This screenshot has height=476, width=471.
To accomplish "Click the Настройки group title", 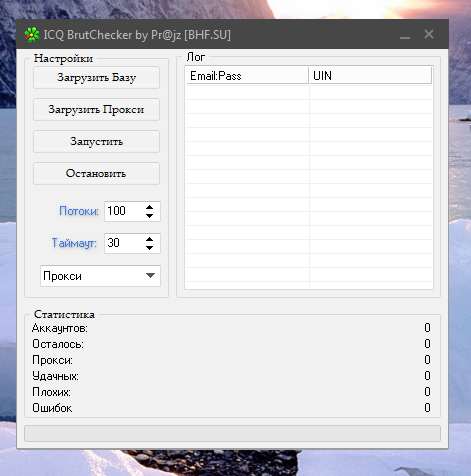I will tap(63, 58).
